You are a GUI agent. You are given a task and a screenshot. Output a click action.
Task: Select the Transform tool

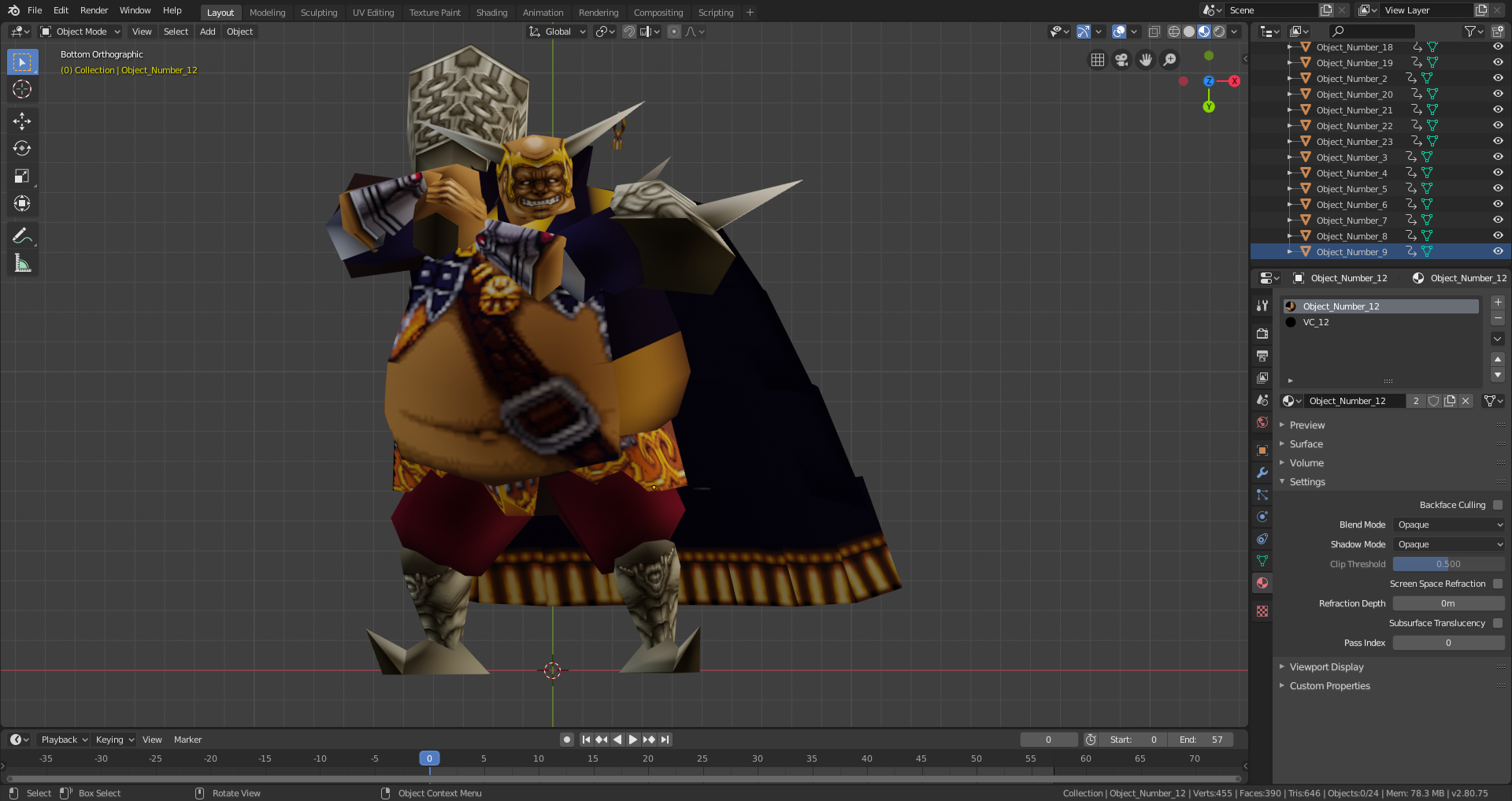click(22, 204)
